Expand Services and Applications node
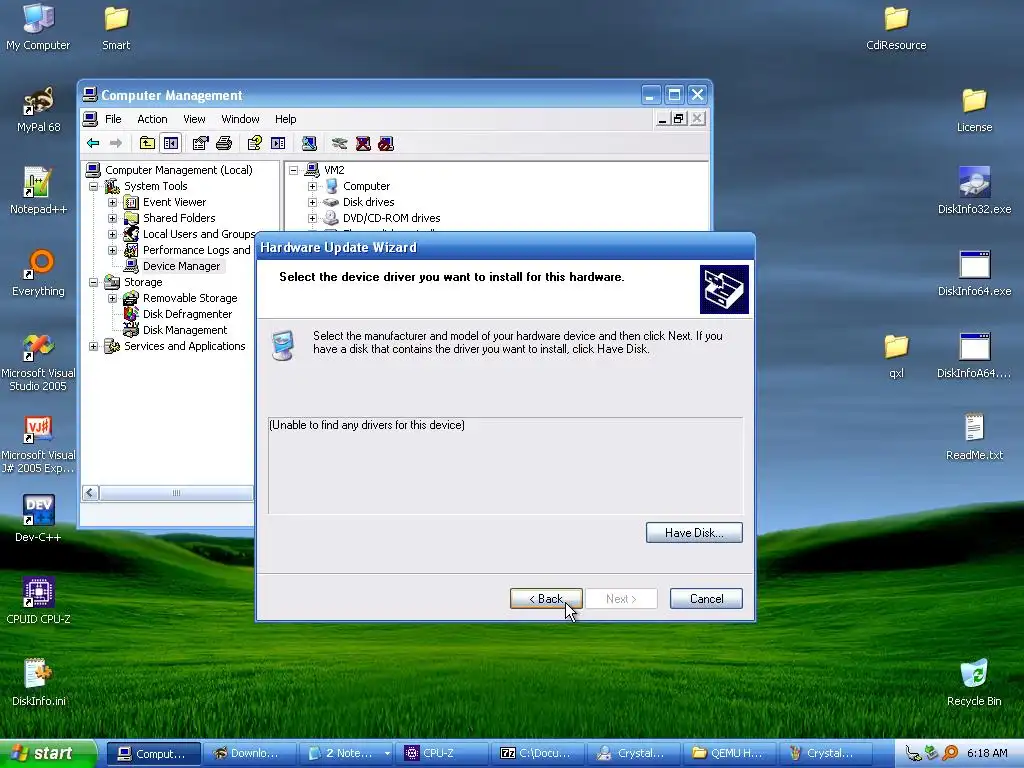Viewport: 1024px width, 768px height. coord(94,346)
